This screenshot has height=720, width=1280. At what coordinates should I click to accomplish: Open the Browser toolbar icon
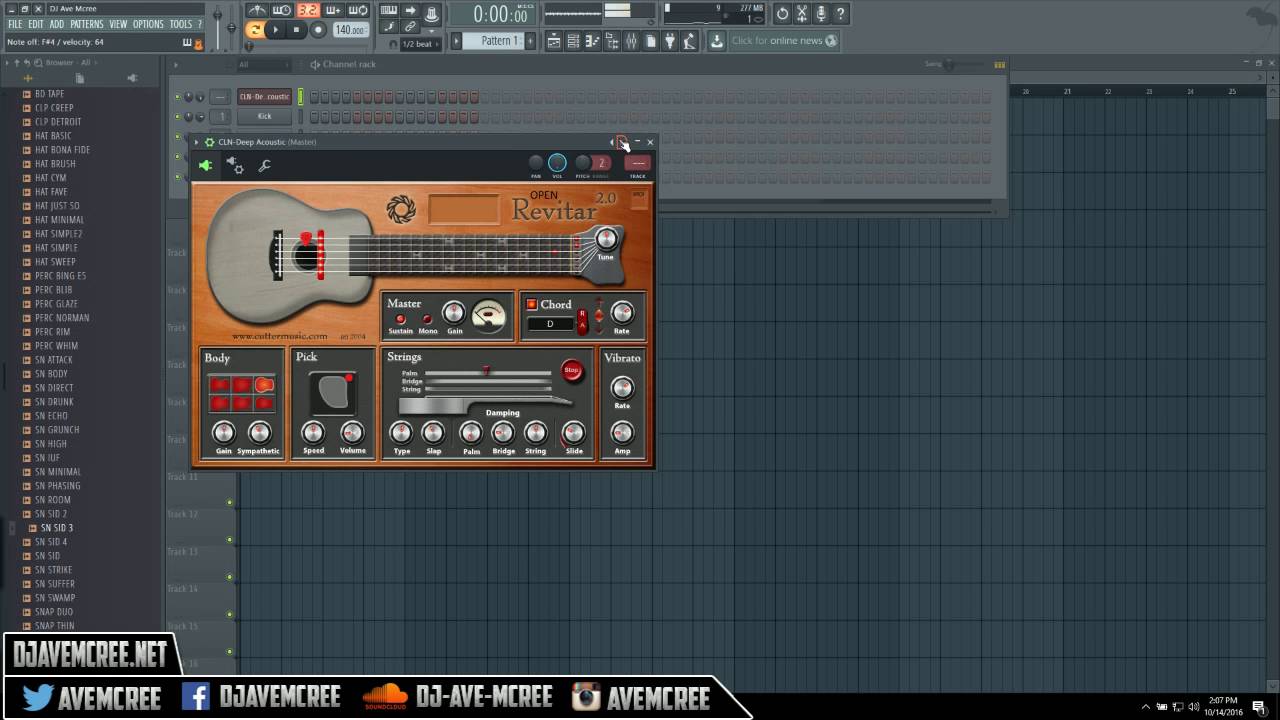click(x=612, y=41)
